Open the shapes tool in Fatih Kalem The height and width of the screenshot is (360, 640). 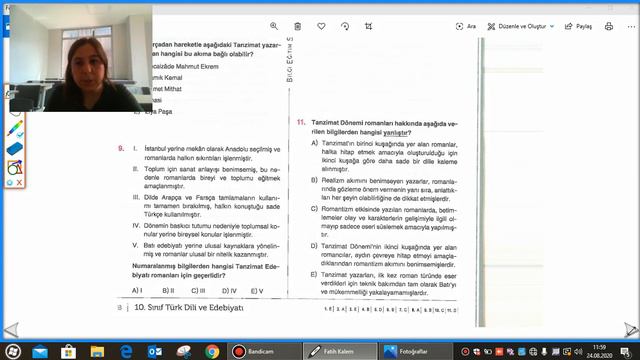15,167
